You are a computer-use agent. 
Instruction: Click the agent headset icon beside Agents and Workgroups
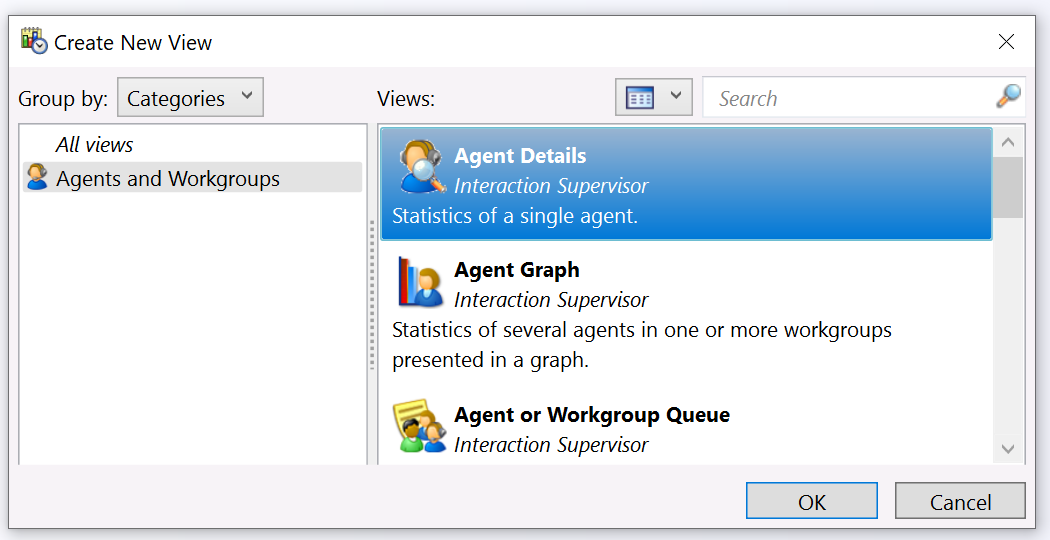click(x=37, y=178)
